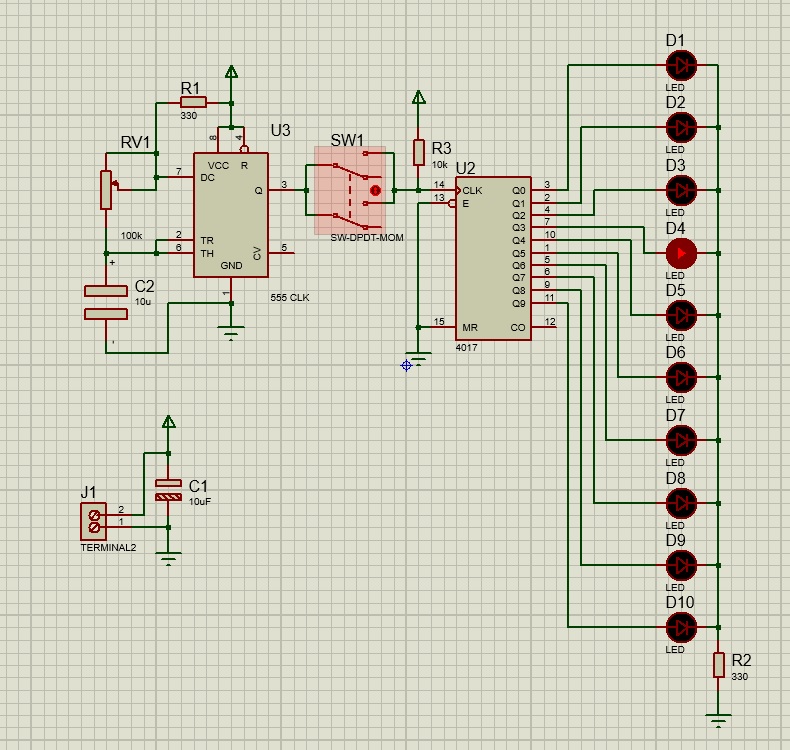790x750 pixels.
Task: Select the U3 555 timer chip
Action: (x=231, y=215)
